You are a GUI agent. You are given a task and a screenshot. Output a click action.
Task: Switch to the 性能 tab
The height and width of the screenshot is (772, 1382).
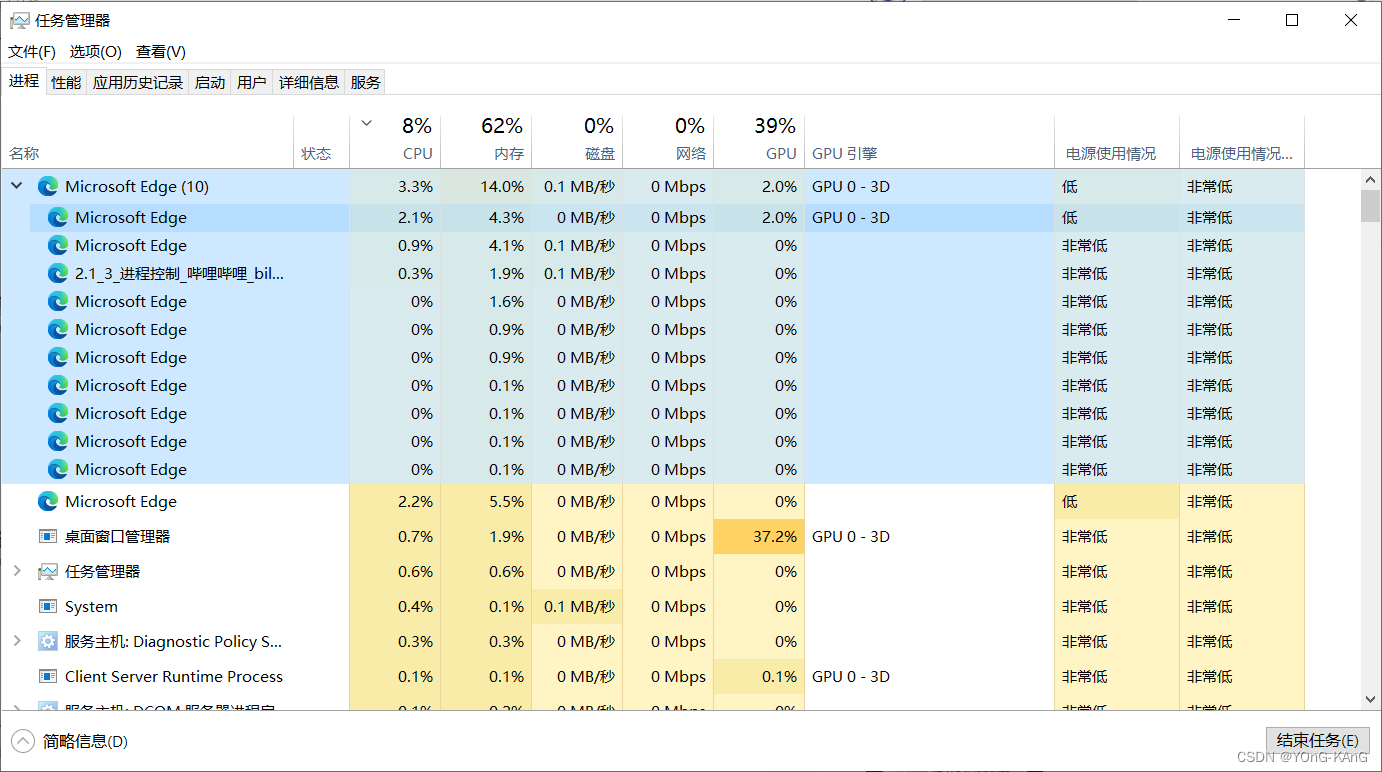click(x=66, y=82)
